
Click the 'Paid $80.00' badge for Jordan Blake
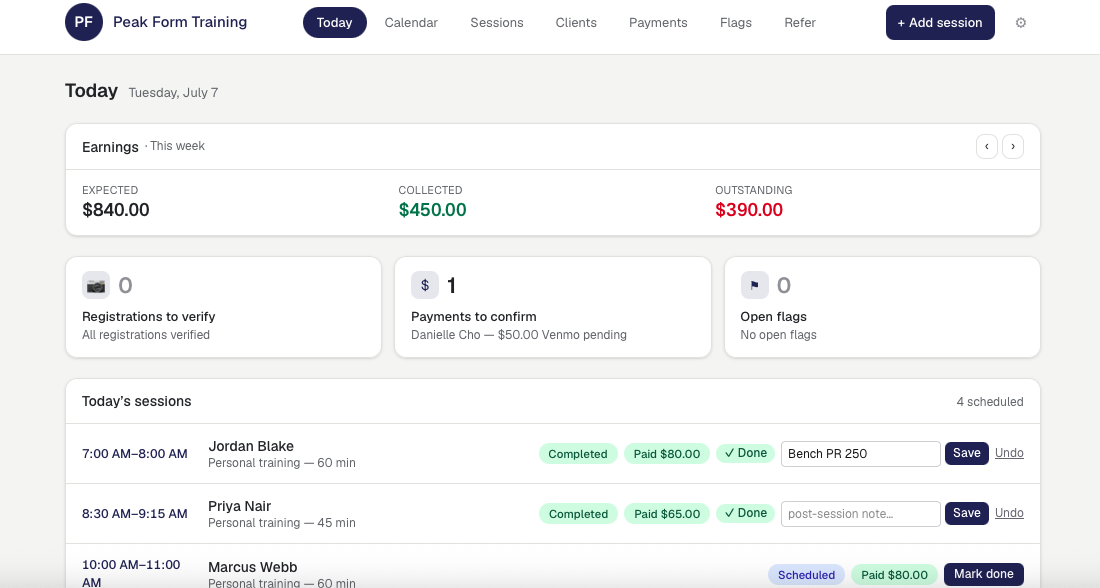666,454
